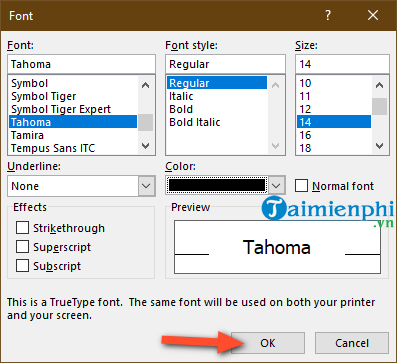Enable the Strikethrough effect
The image size is (397, 363).
point(22,228)
